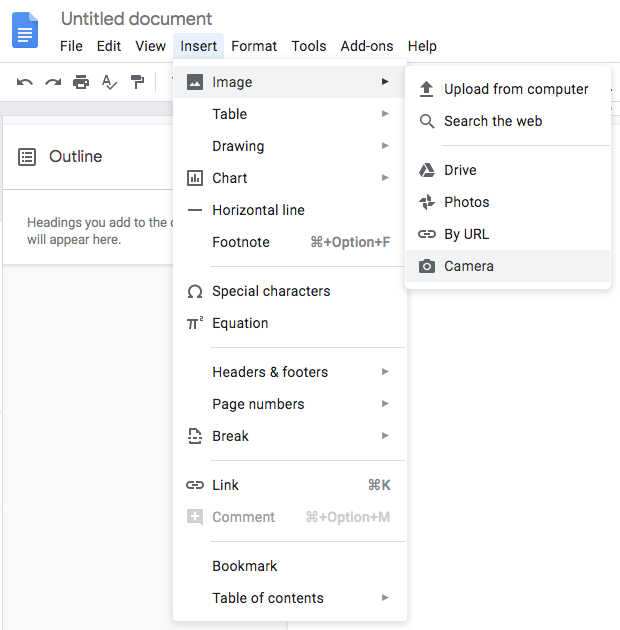
Task: Open the Add-ons menu
Action: [x=367, y=46]
